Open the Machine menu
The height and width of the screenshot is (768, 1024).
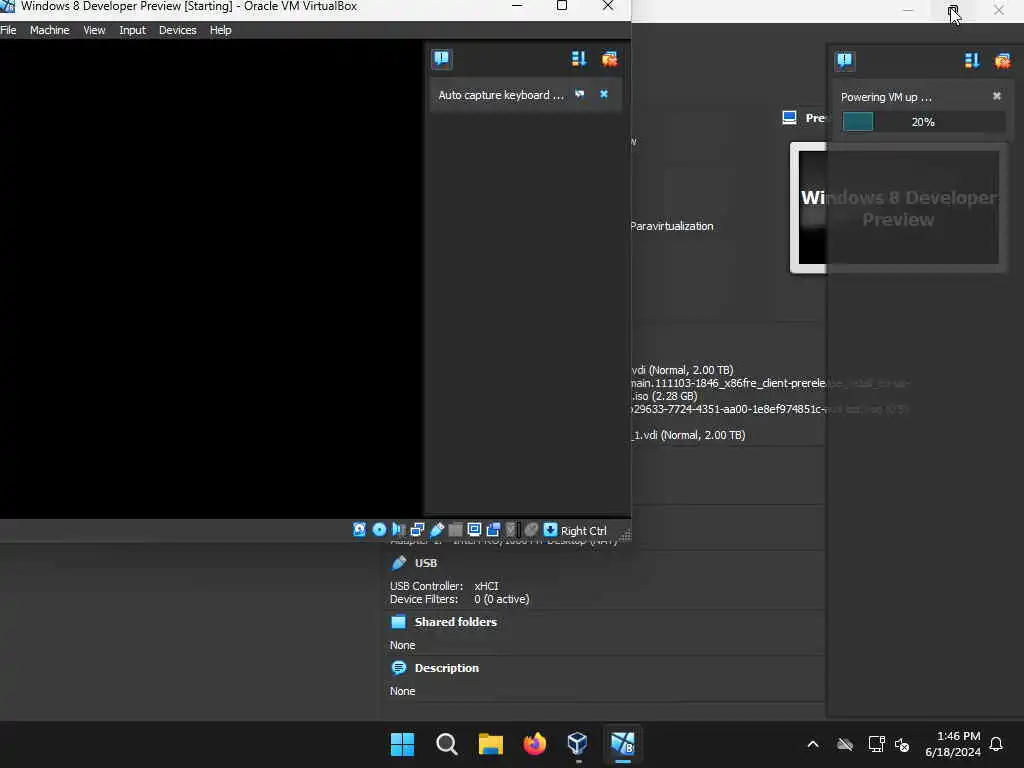tap(50, 30)
